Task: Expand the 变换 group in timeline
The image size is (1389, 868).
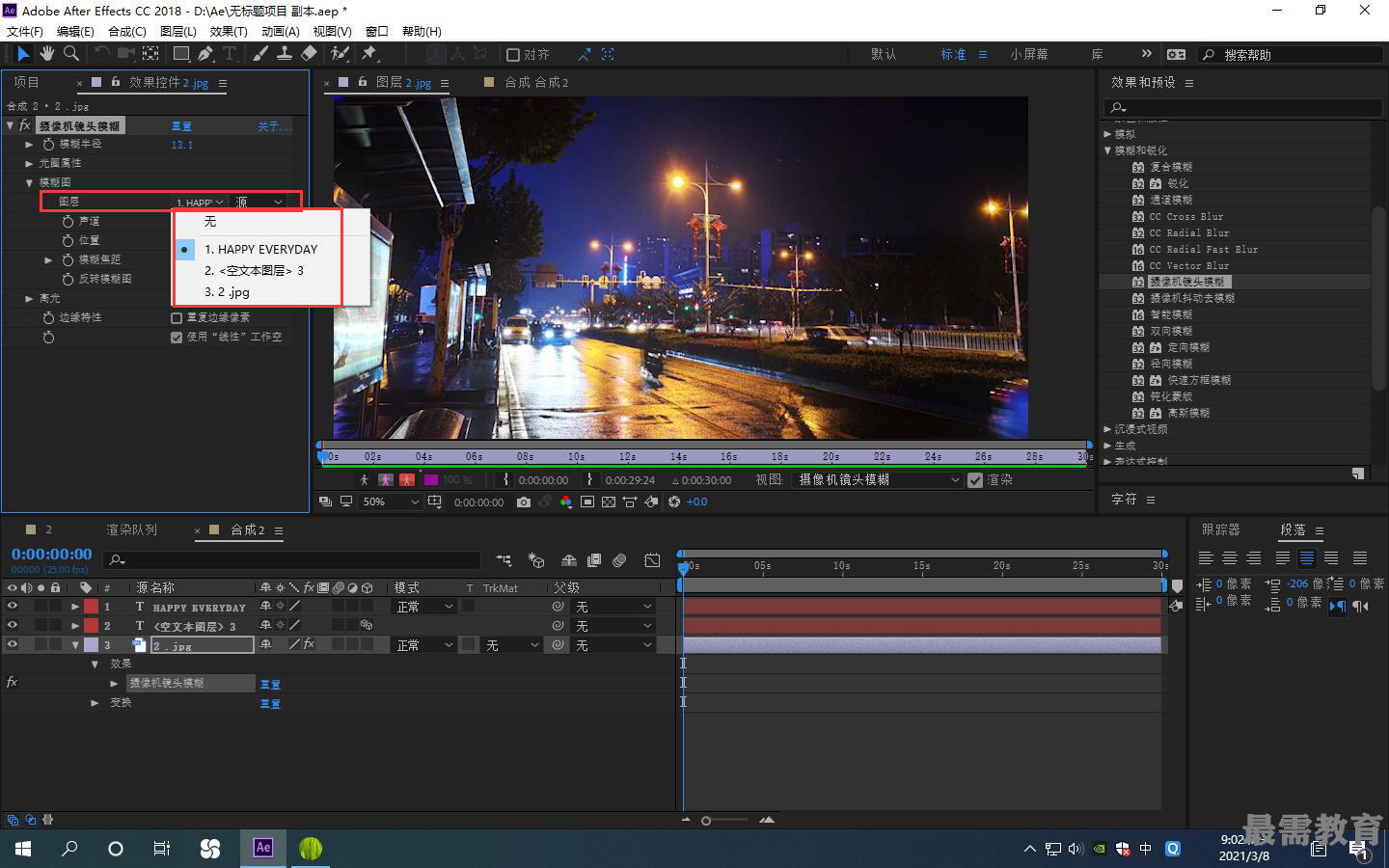Action: click(95, 703)
